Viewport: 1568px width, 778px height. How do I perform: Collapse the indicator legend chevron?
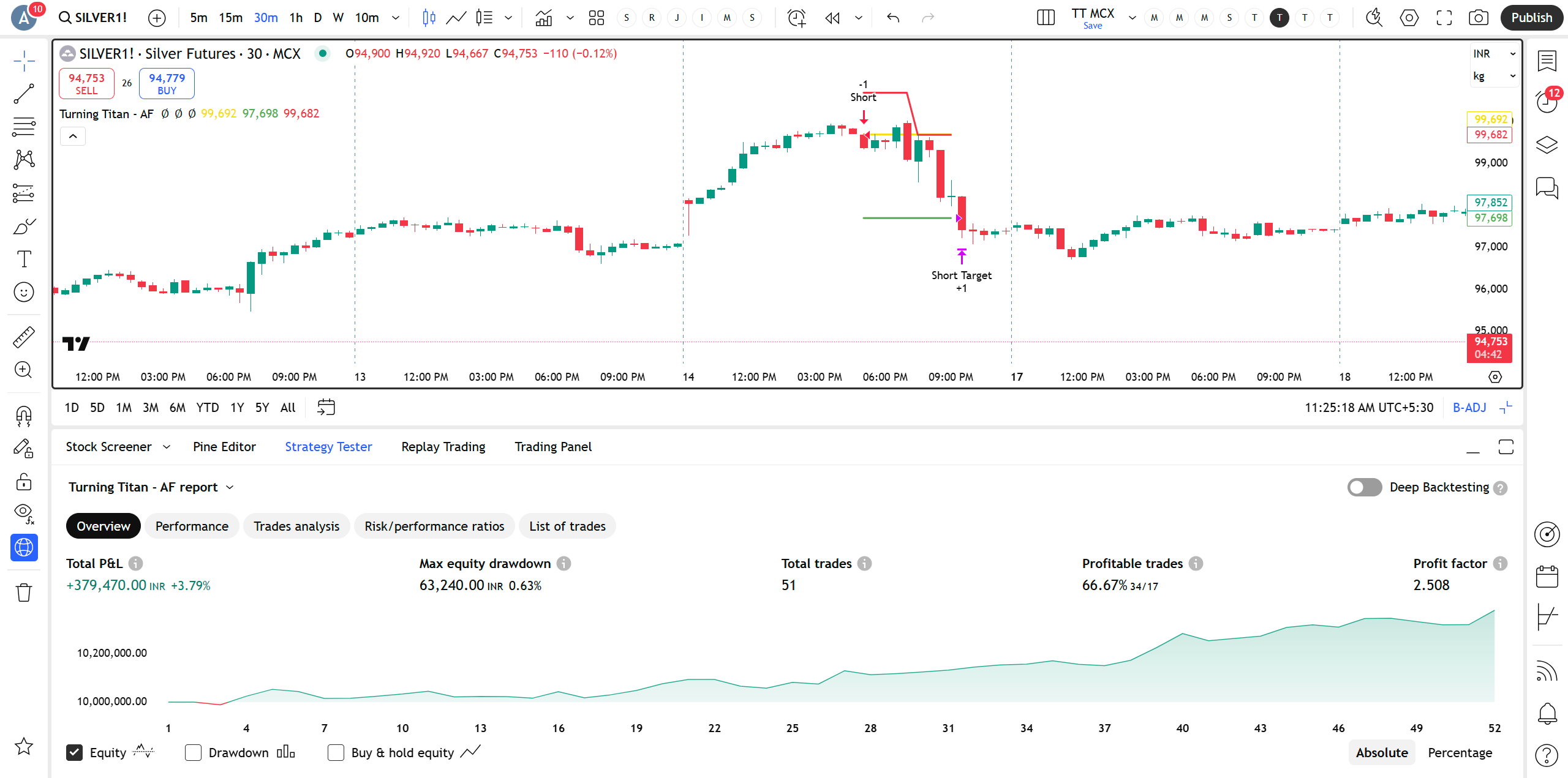73,136
